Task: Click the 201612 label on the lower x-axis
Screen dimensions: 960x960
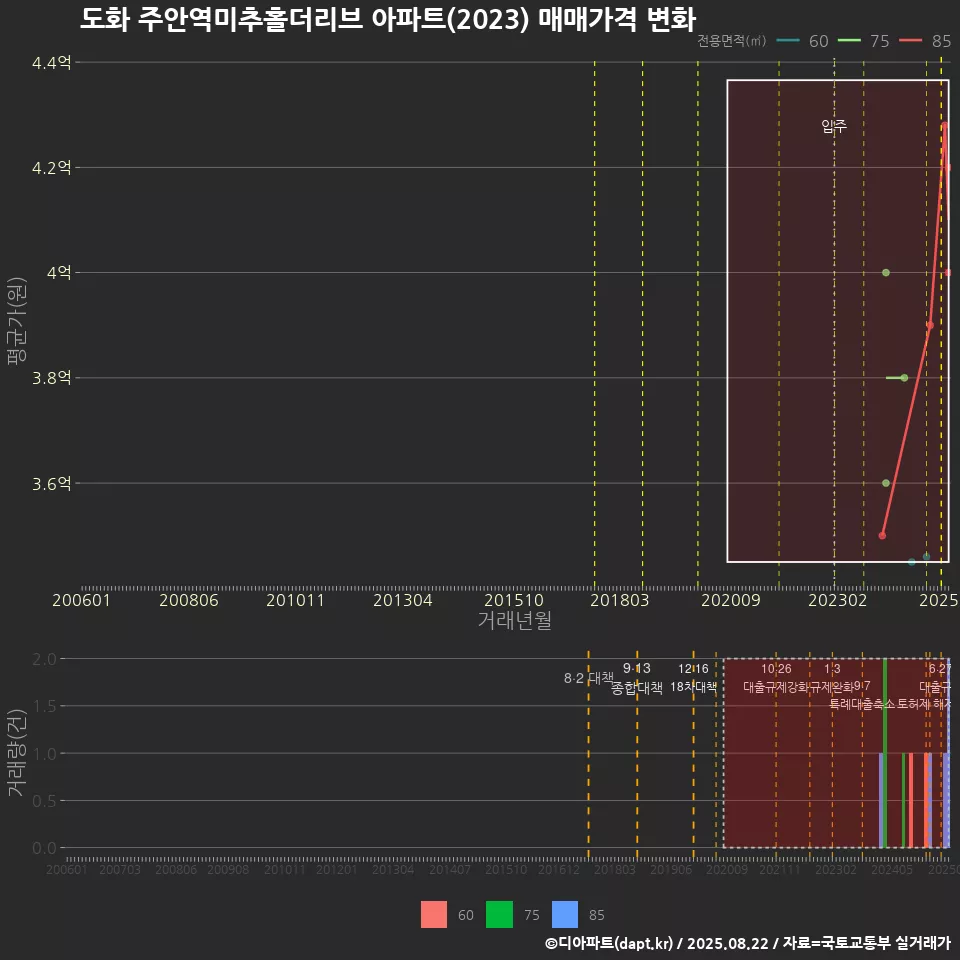Action: (x=558, y=869)
